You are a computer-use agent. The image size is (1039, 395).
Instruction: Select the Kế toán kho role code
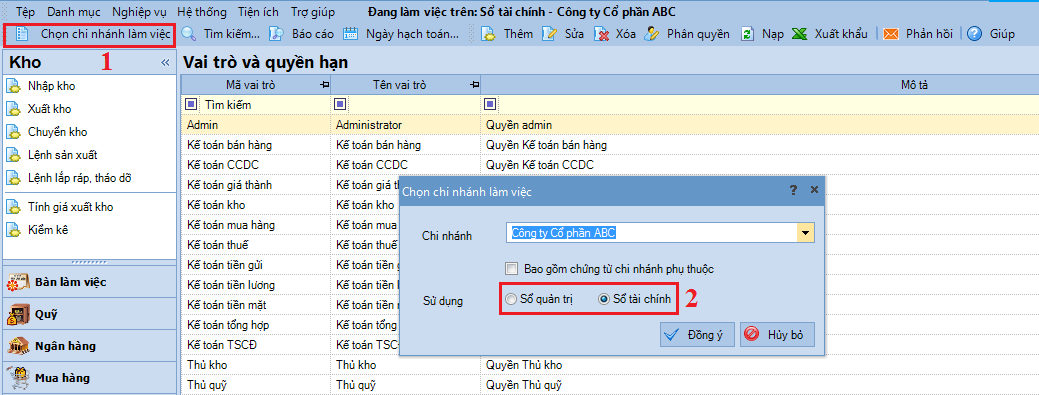coord(217,204)
